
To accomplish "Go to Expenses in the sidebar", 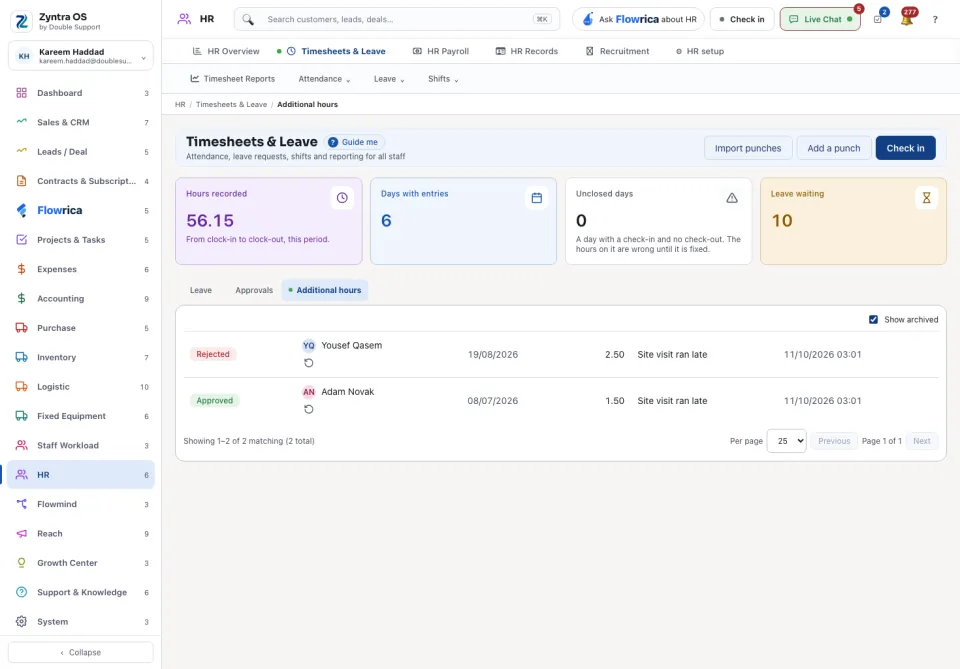I will tap(81, 269).
